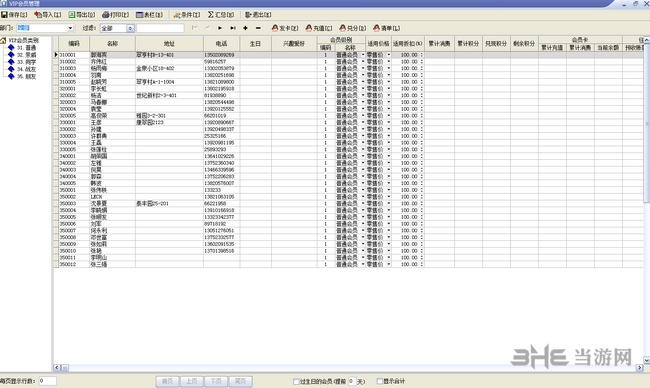Click the 清单 (List) button

click(387, 28)
